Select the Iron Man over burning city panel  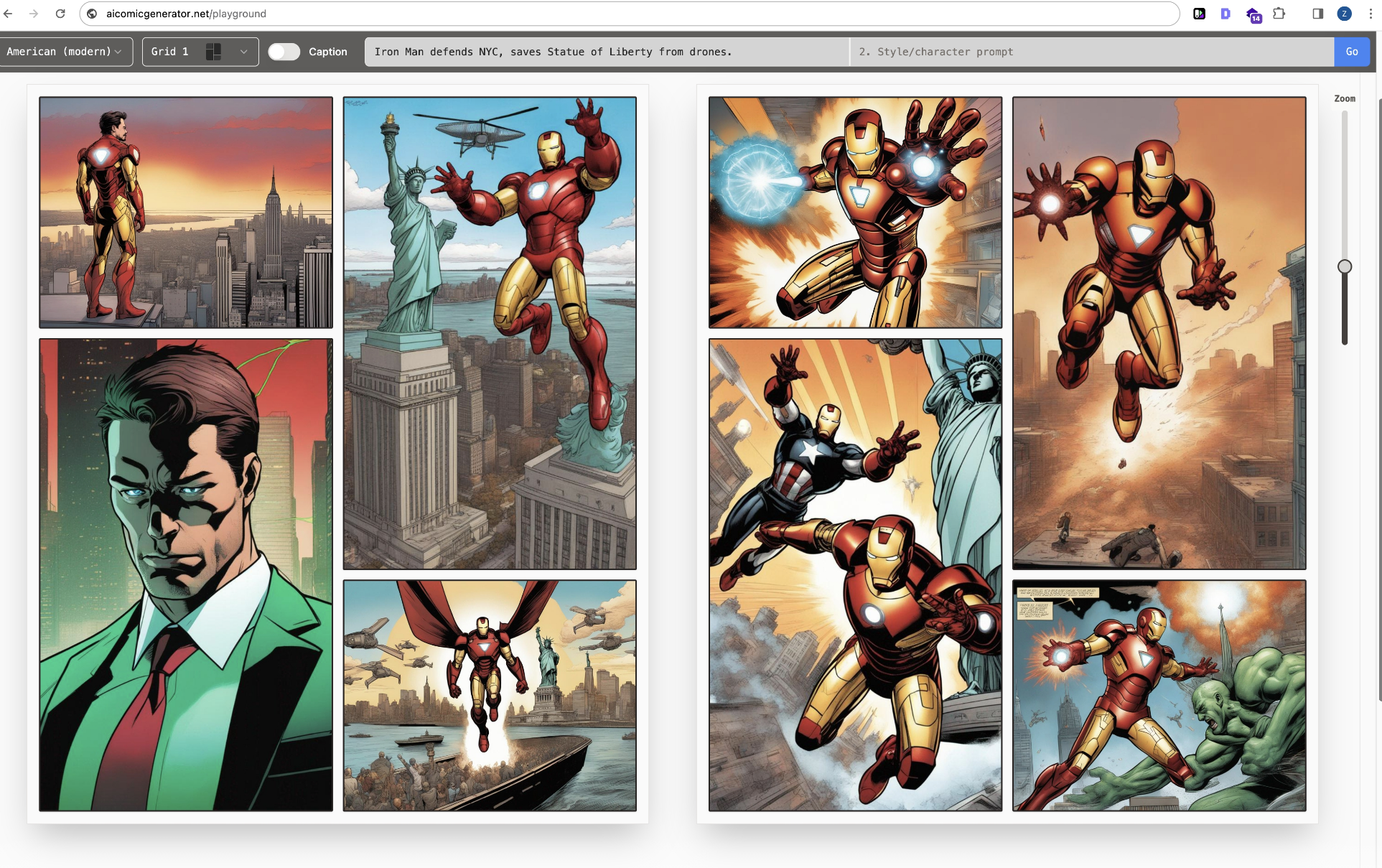pyautogui.click(x=1159, y=333)
